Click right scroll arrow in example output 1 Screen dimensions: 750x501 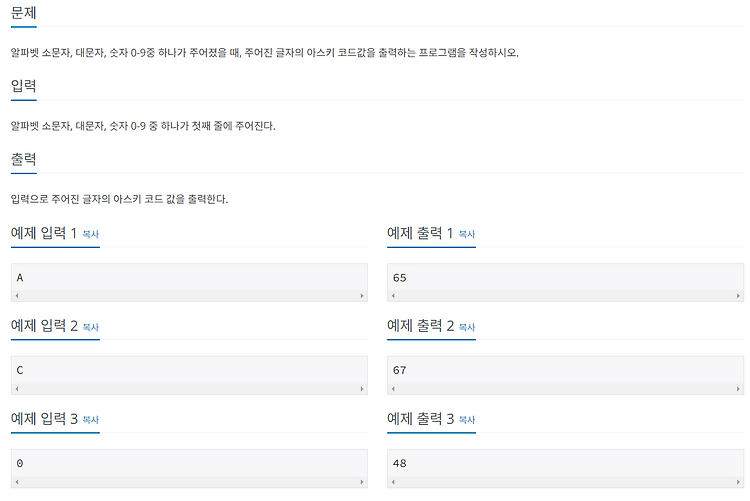pyautogui.click(x=738, y=296)
